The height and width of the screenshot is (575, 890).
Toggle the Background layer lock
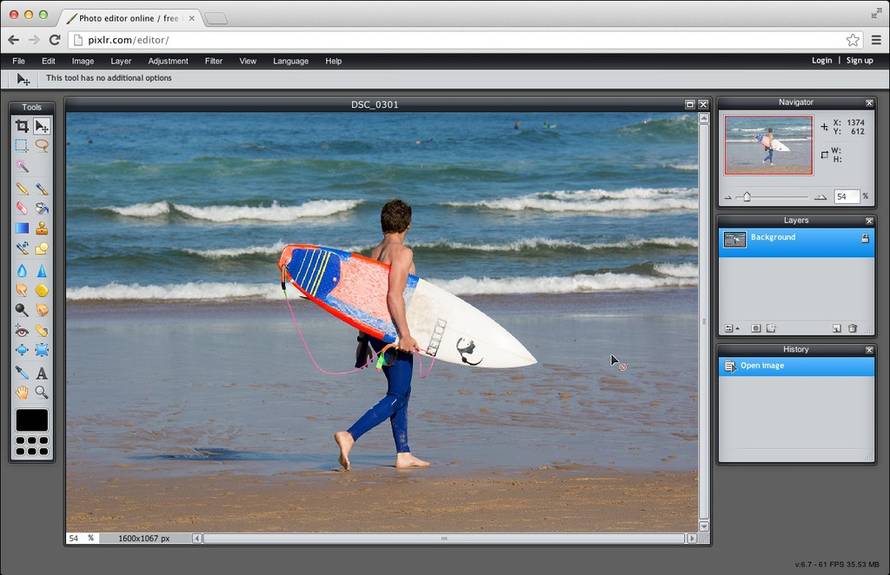(x=864, y=238)
